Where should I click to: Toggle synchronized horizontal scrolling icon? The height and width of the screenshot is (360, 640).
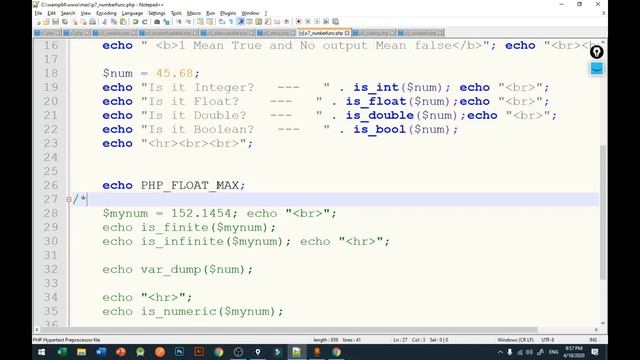[210, 21]
